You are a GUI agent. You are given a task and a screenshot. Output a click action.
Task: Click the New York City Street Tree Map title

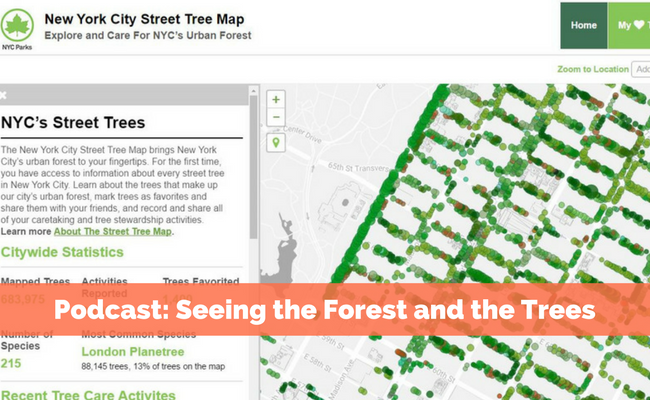(145, 19)
